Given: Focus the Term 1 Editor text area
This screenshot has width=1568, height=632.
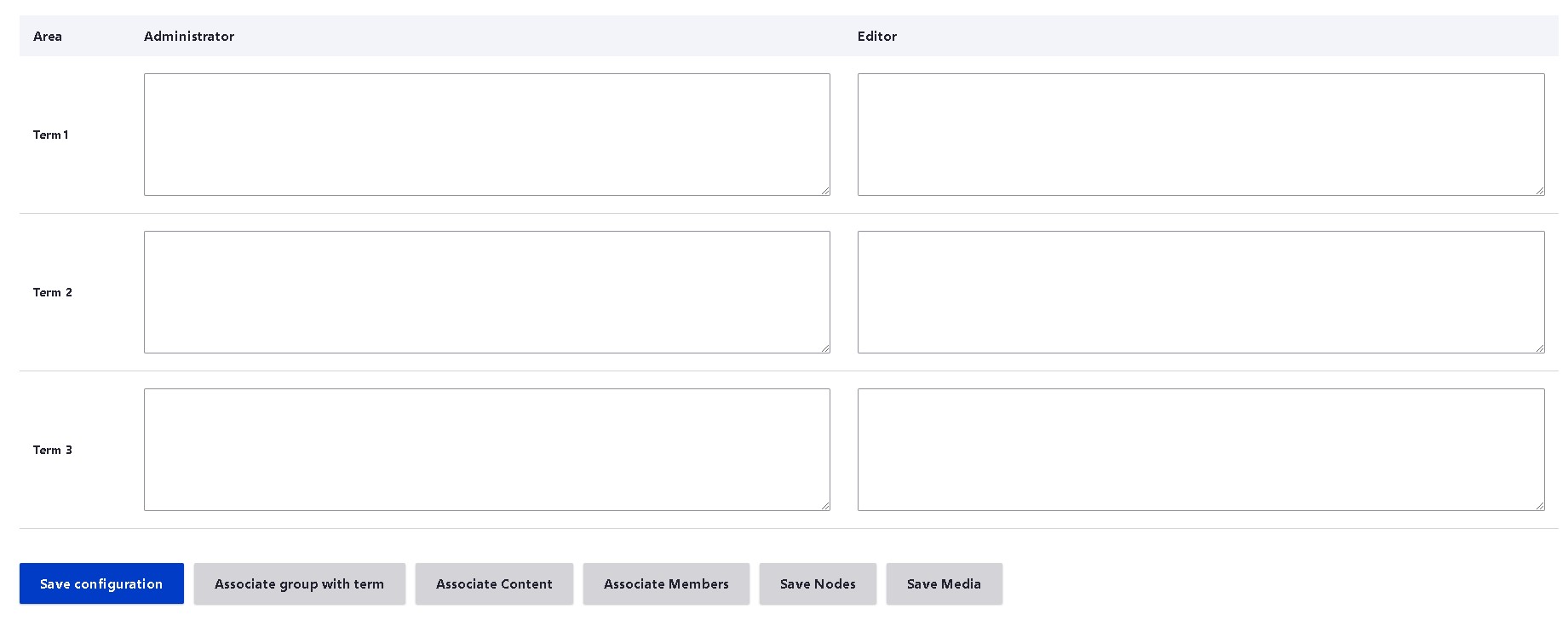Looking at the screenshot, I should coord(1200,135).
